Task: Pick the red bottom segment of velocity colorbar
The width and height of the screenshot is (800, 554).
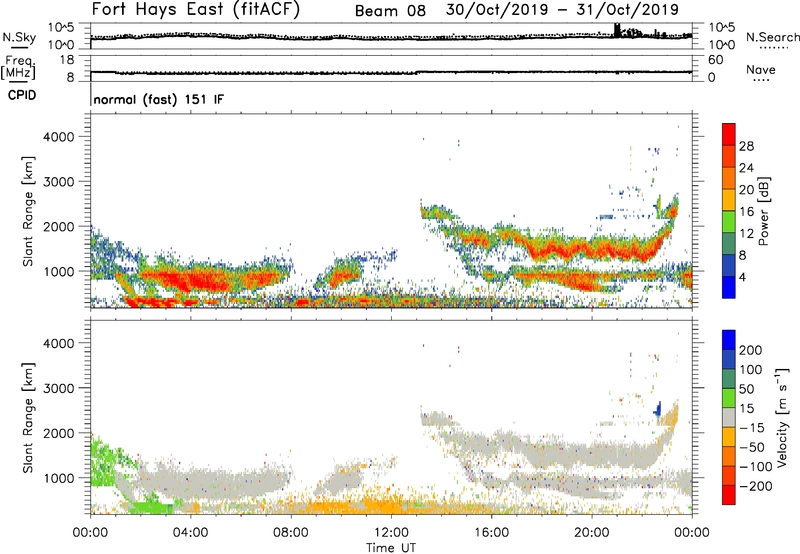Action: click(729, 495)
